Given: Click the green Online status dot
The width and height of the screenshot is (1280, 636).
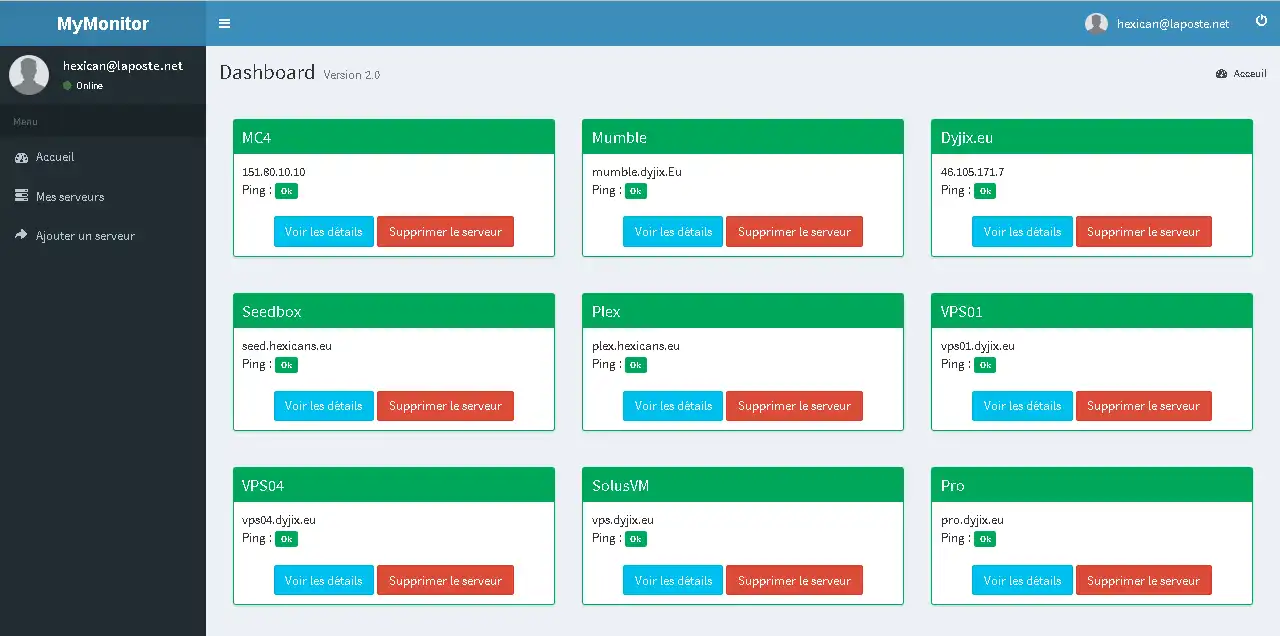Looking at the screenshot, I should [67, 86].
